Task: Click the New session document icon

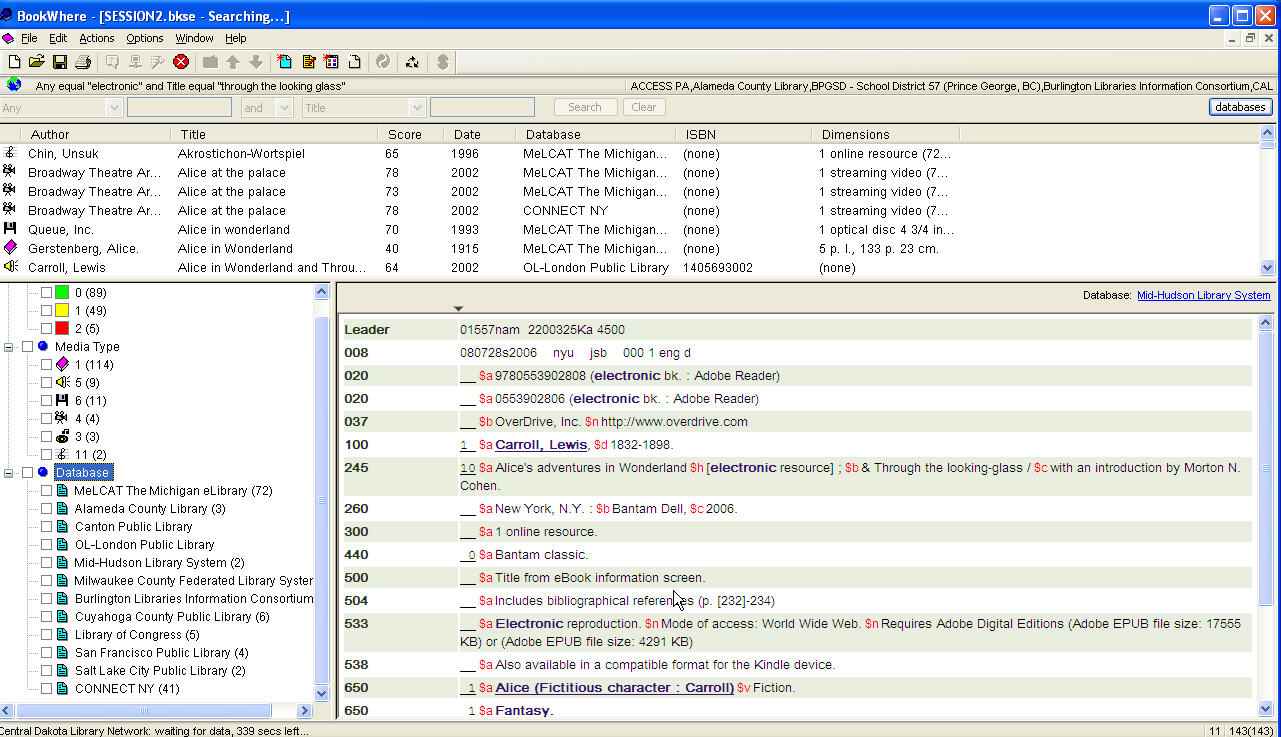Action: (14, 62)
